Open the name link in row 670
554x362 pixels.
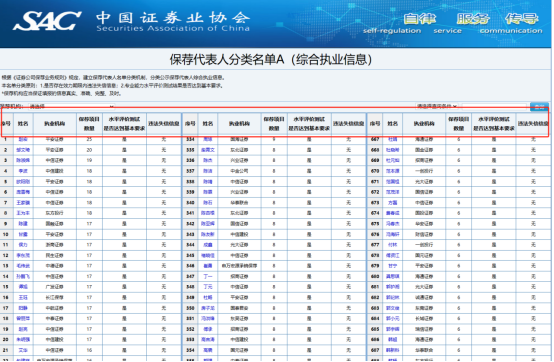[393, 171]
